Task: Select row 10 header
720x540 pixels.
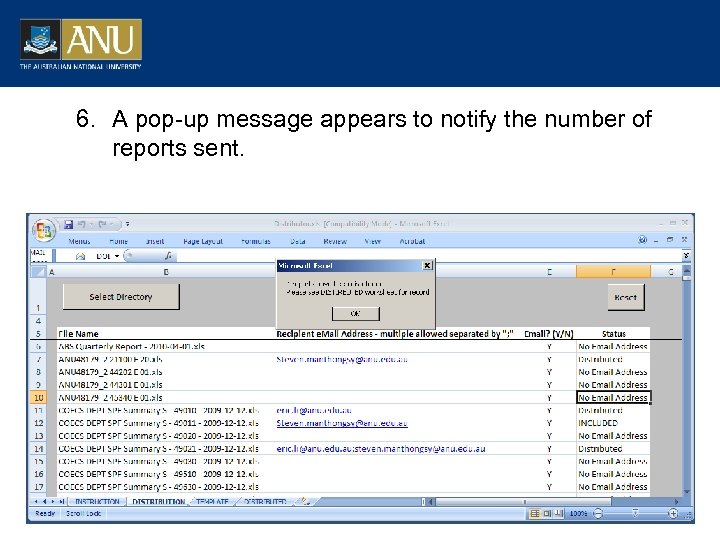Action: [38, 398]
